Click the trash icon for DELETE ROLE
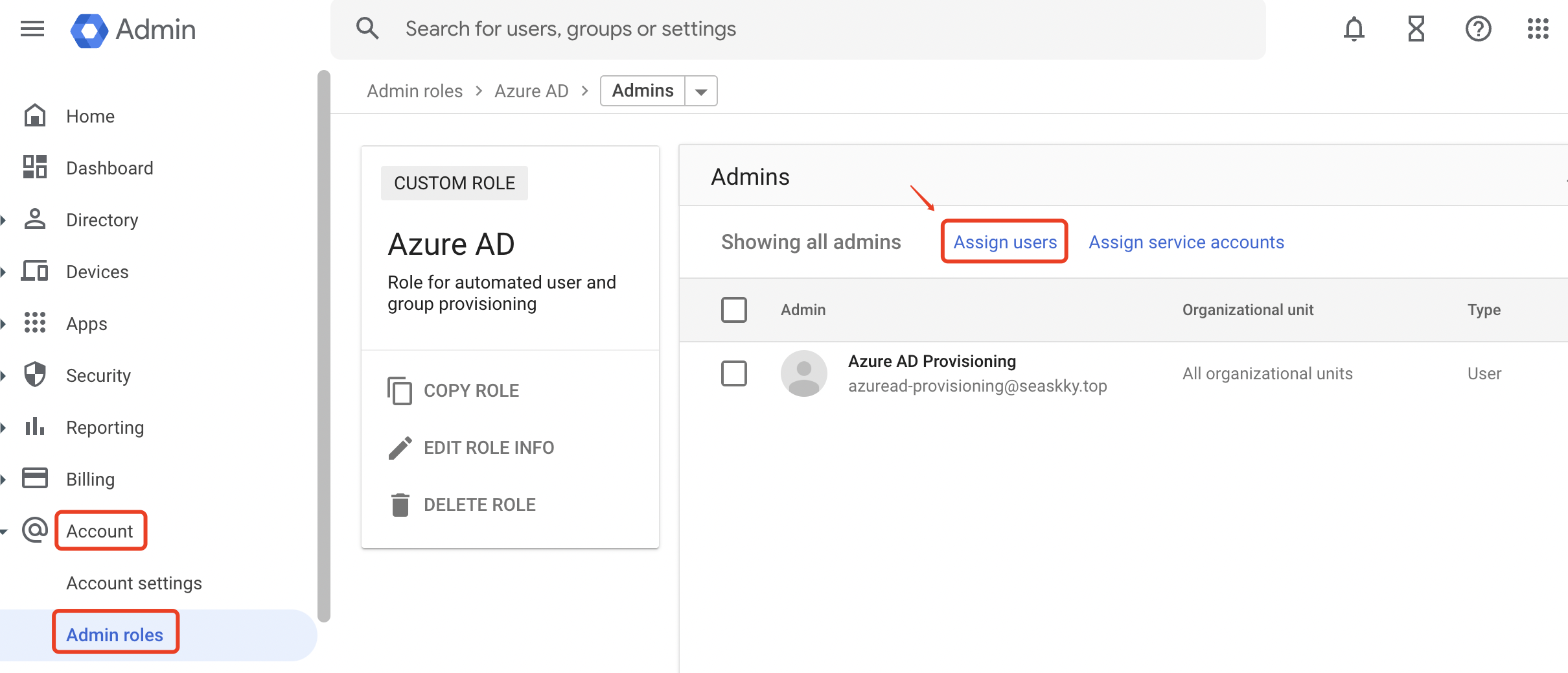1568x673 pixels. (400, 504)
